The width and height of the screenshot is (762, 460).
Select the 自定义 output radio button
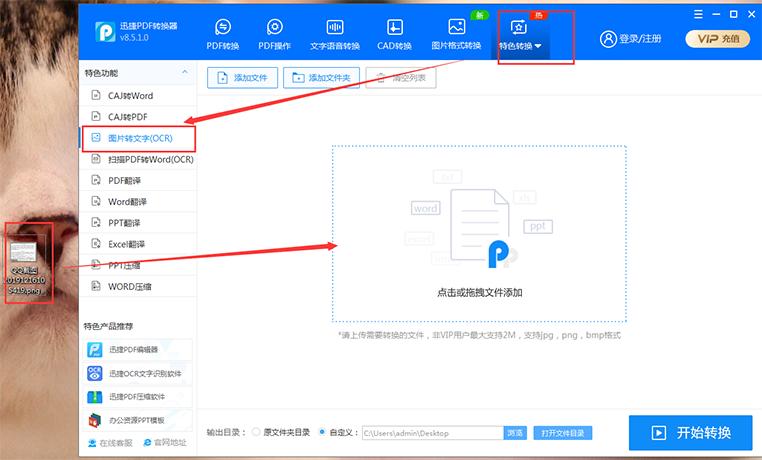322,433
